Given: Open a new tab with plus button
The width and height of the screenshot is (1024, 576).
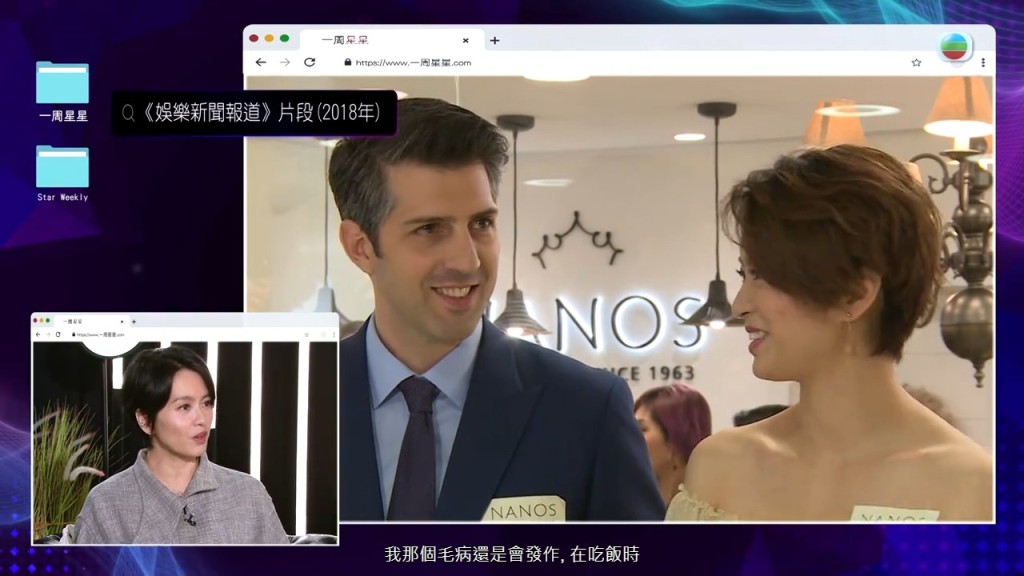Looking at the screenshot, I should click(494, 40).
